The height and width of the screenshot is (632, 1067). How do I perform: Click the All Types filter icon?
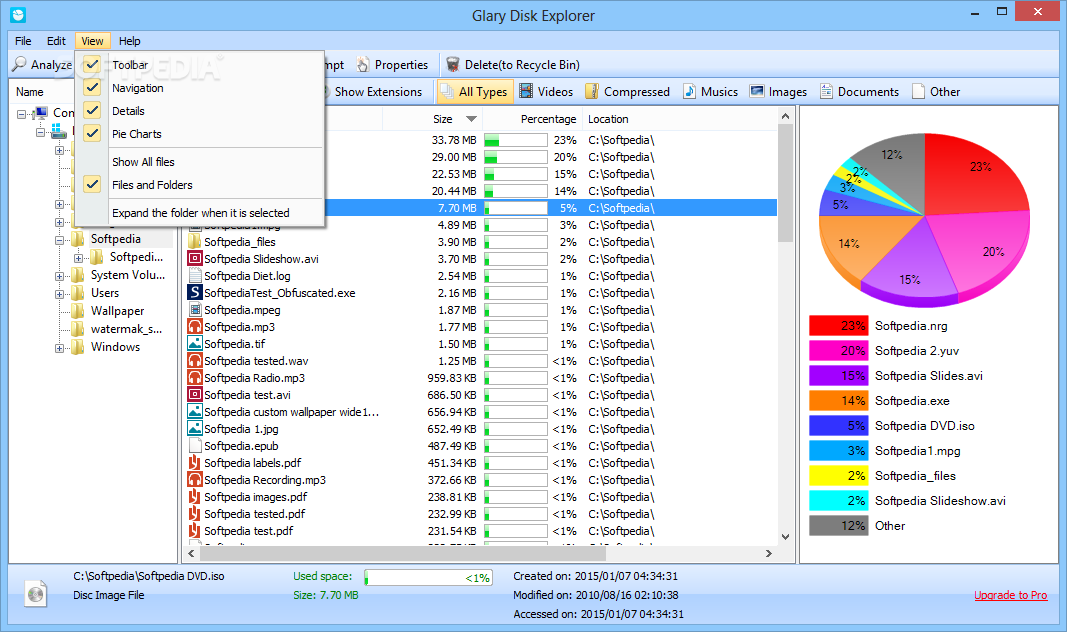click(447, 91)
